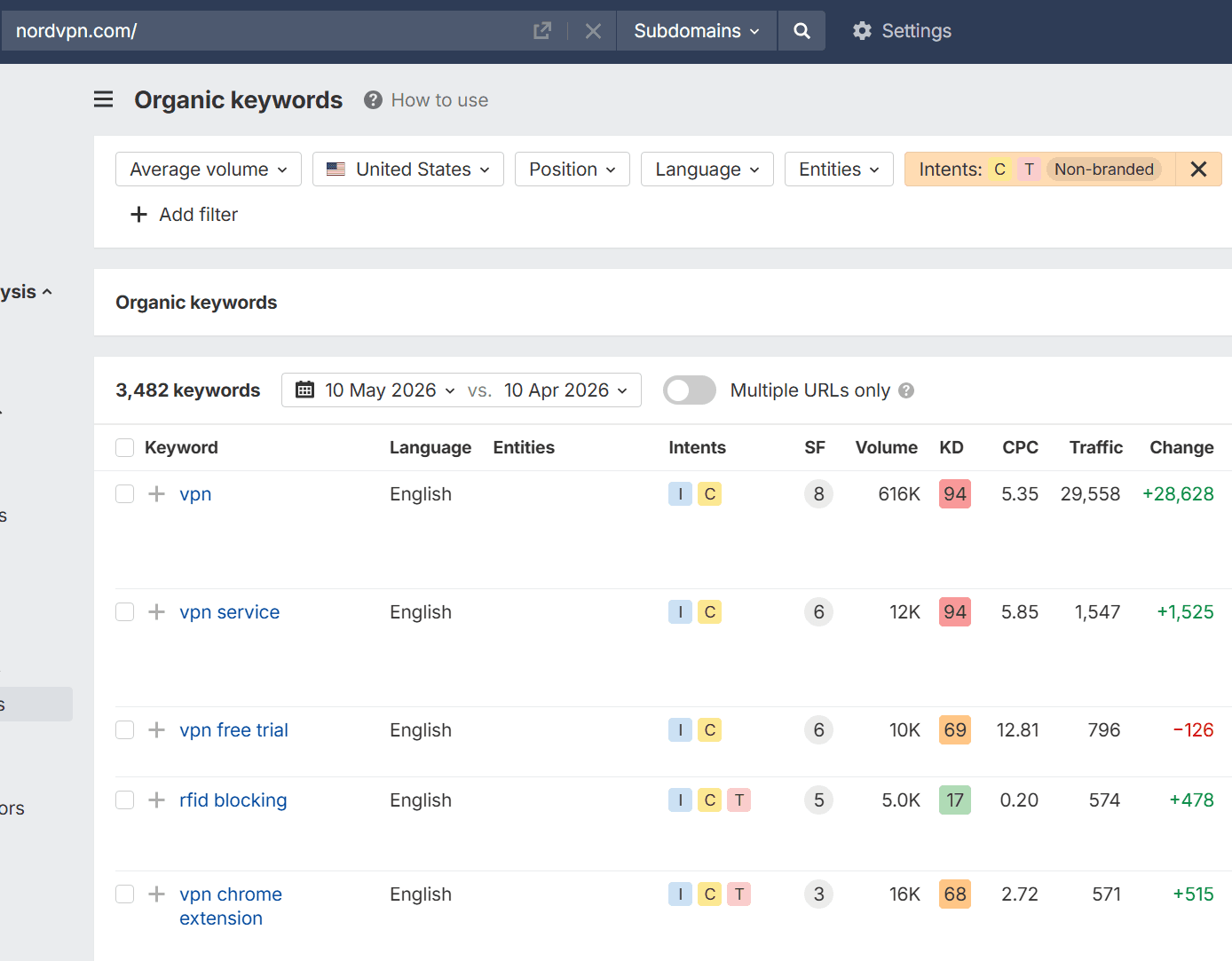
Task: Remove the Intents filter with X
Action: click(x=1198, y=169)
